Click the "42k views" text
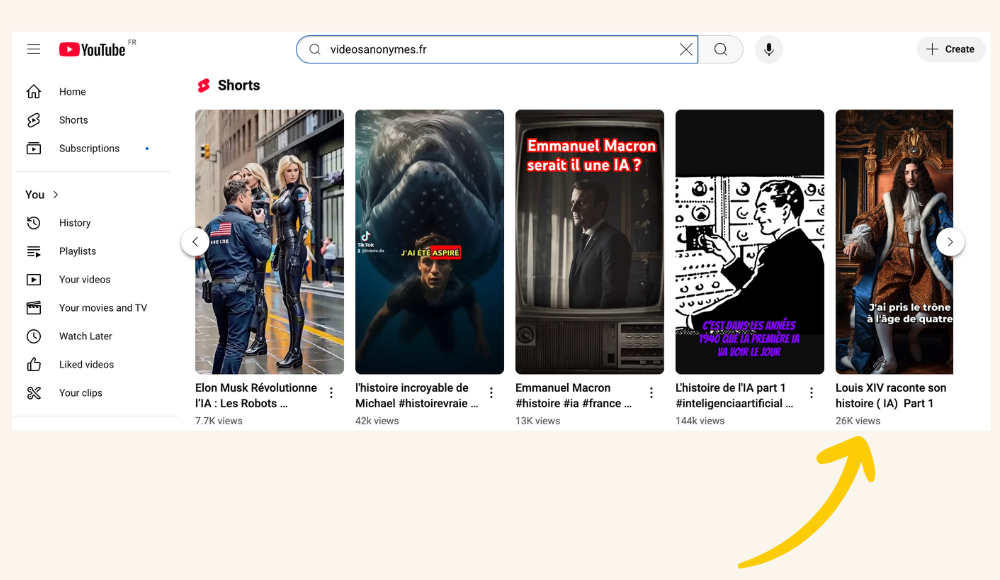Viewport: 1000px width, 580px height. [x=377, y=421]
